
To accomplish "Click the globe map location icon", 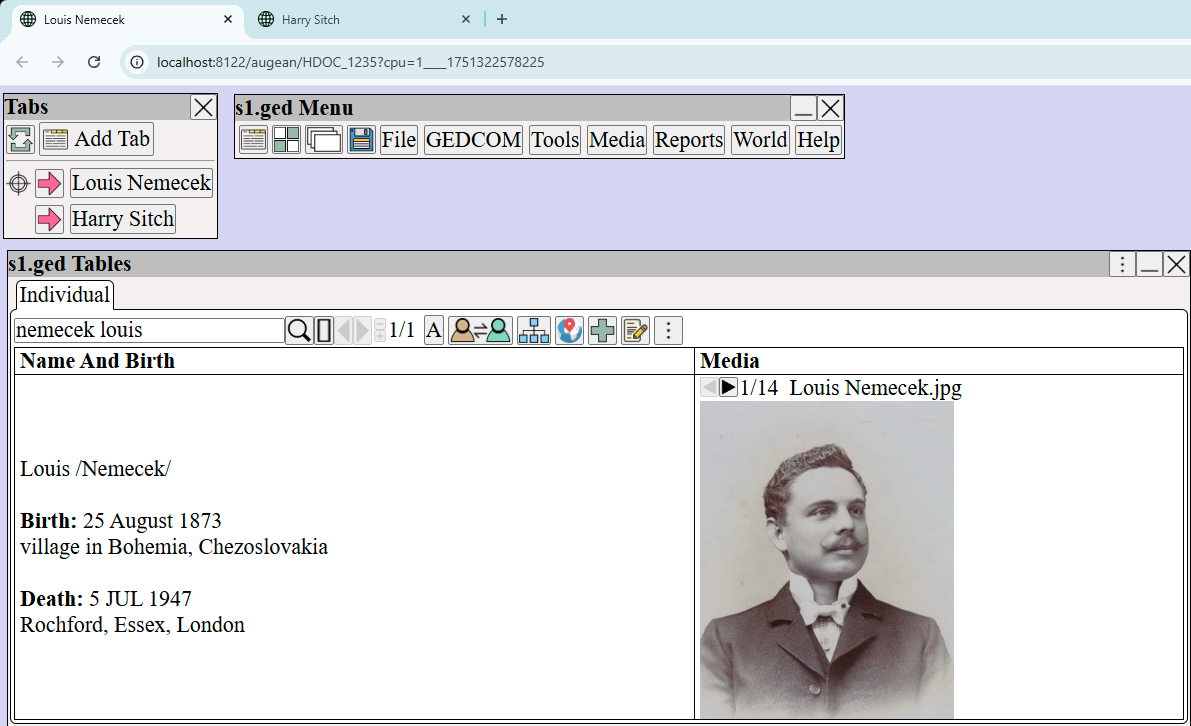I will tap(569, 331).
